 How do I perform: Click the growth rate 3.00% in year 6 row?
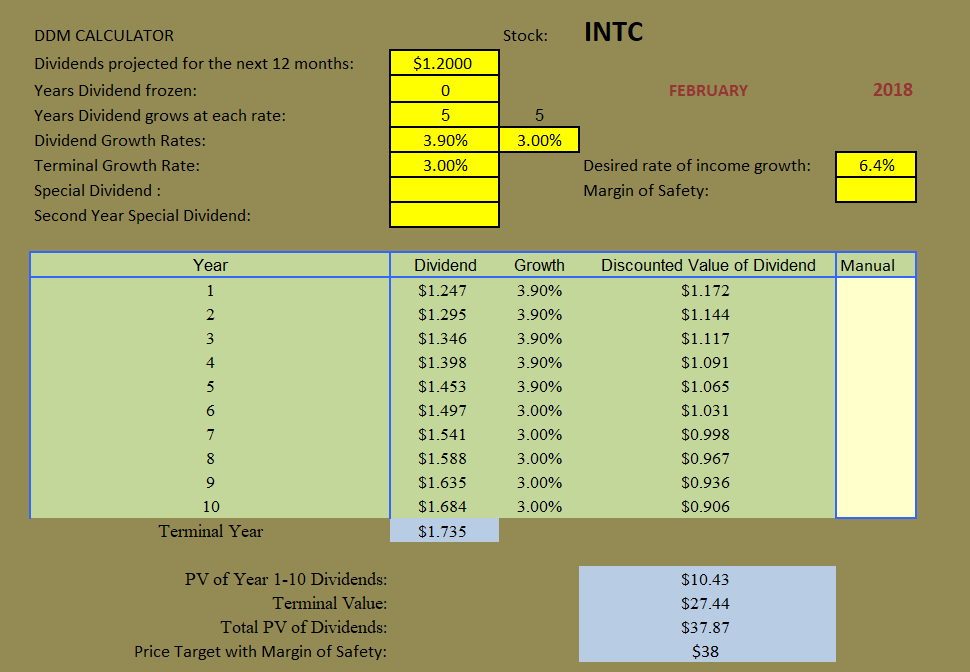click(x=539, y=410)
